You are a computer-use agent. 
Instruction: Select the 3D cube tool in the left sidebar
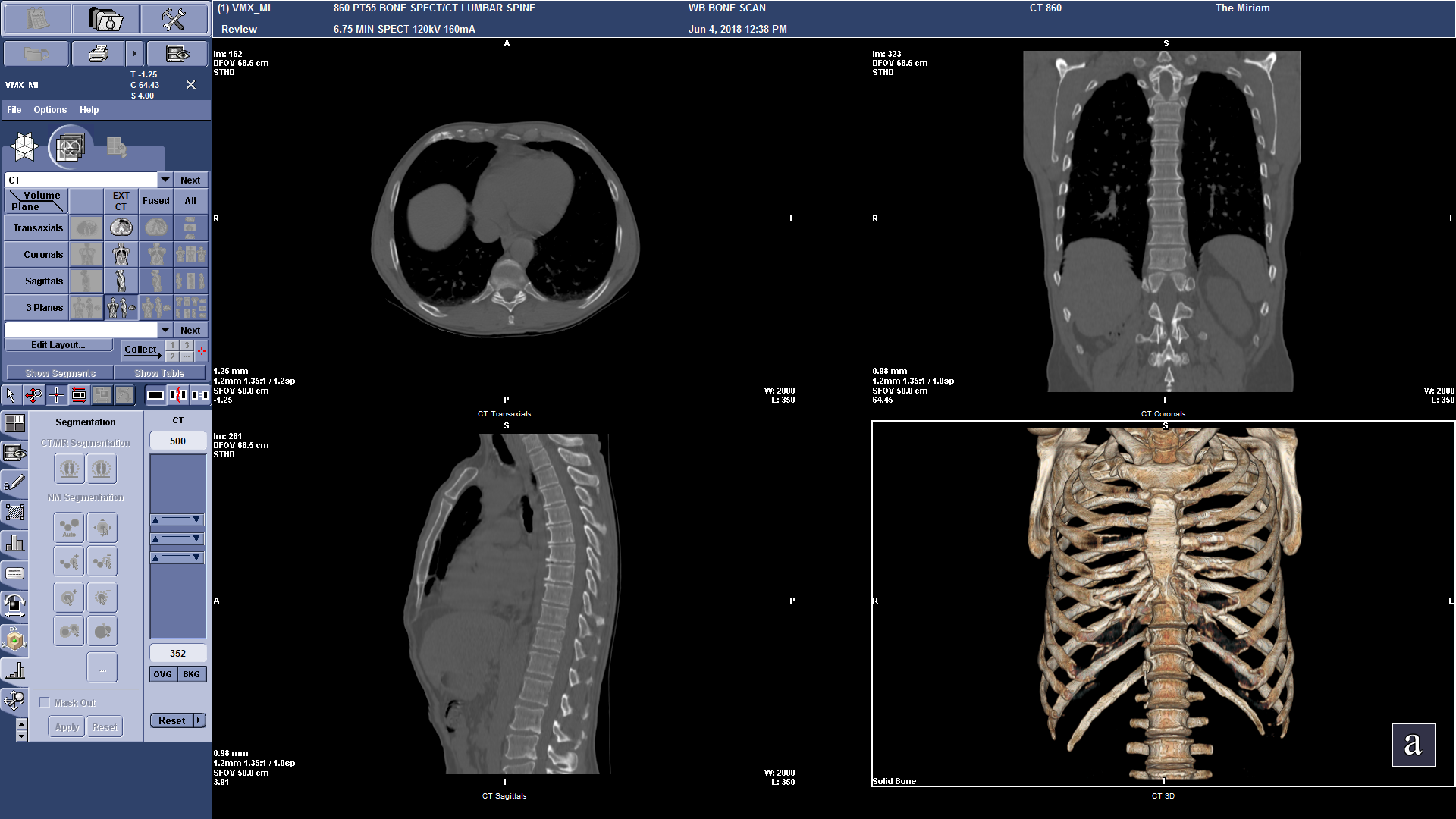[x=15, y=641]
